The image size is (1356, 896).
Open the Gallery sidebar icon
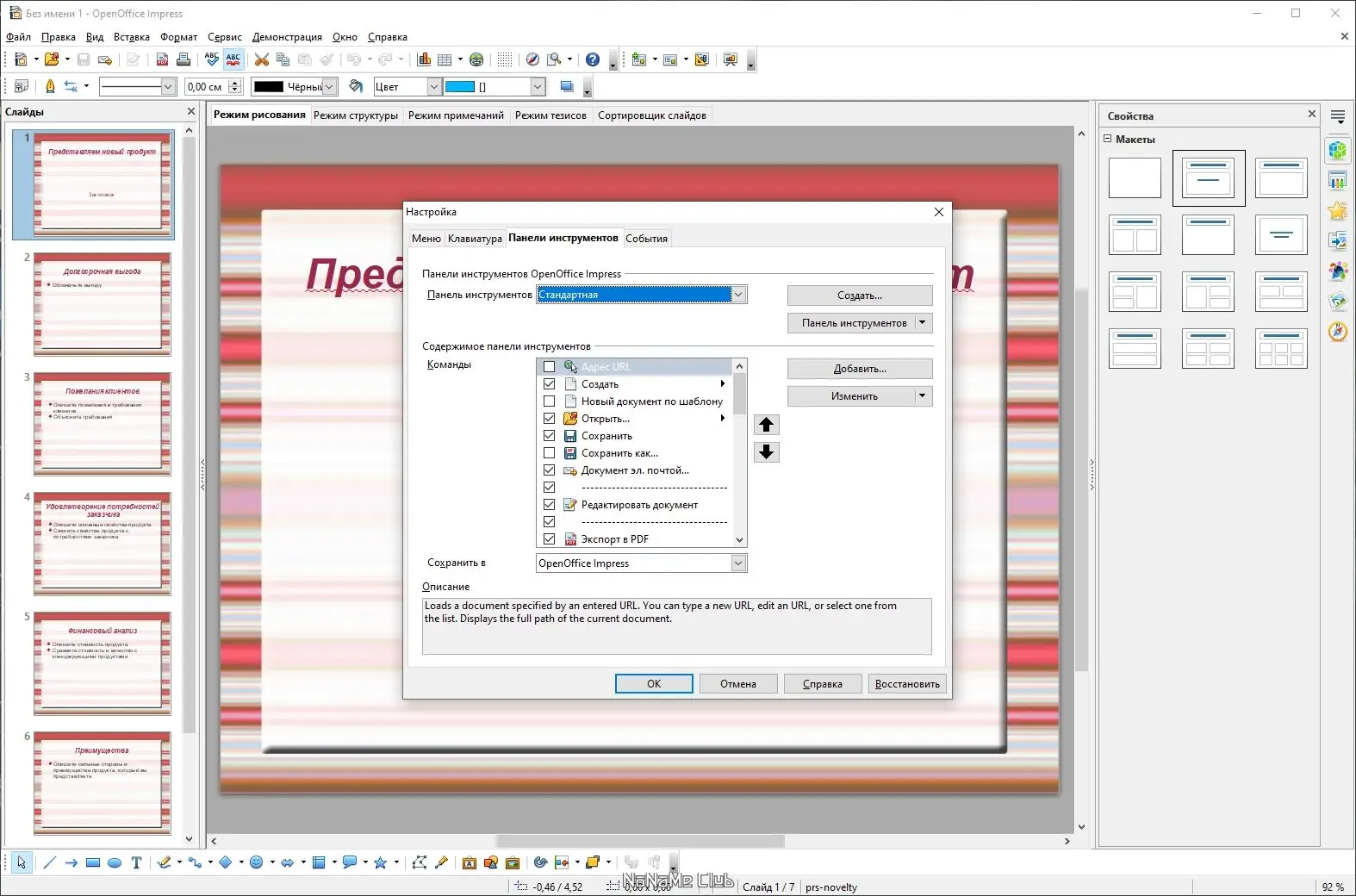tap(1337, 302)
